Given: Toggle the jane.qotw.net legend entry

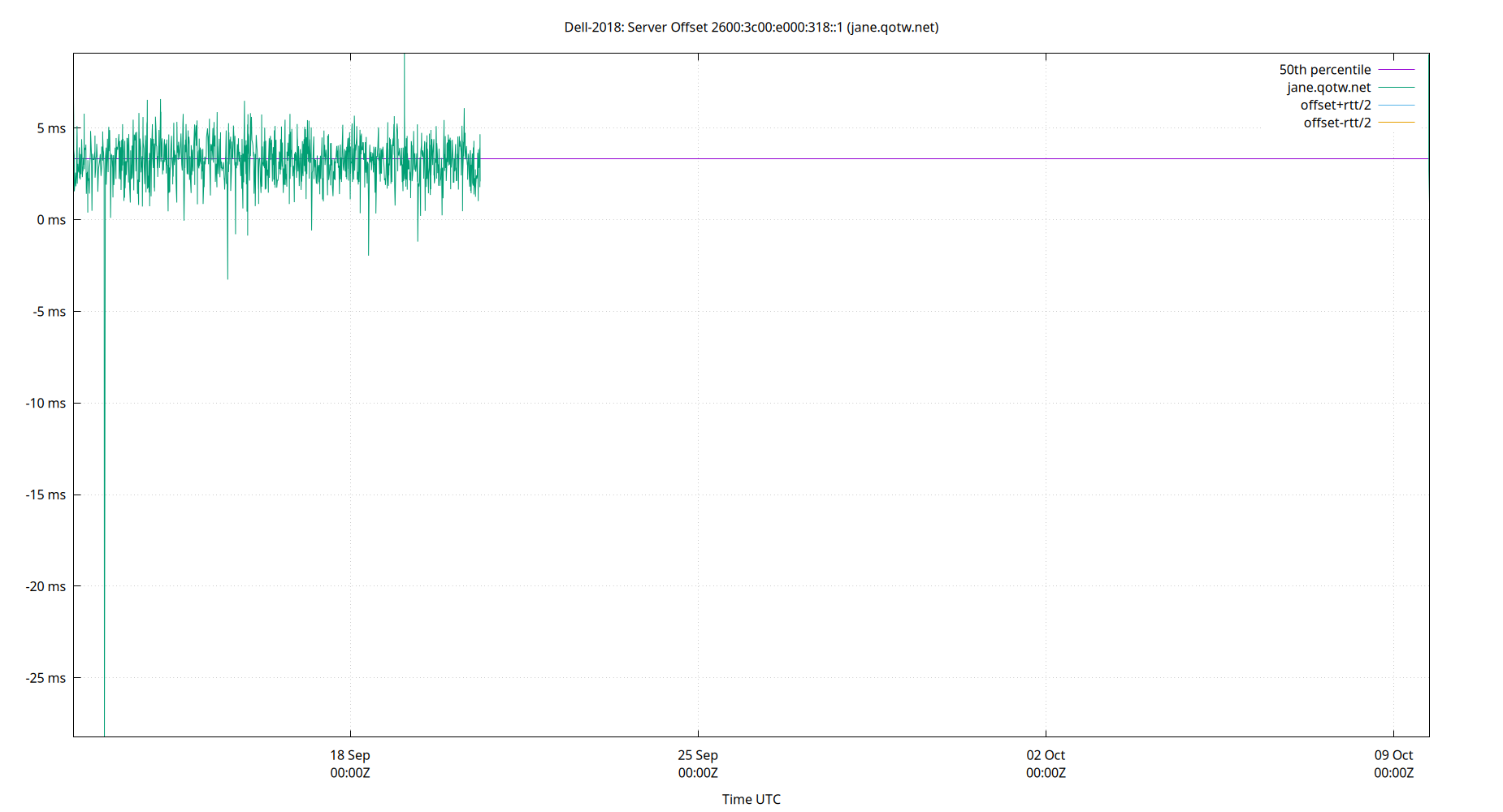Looking at the screenshot, I should click(x=1329, y=87).
